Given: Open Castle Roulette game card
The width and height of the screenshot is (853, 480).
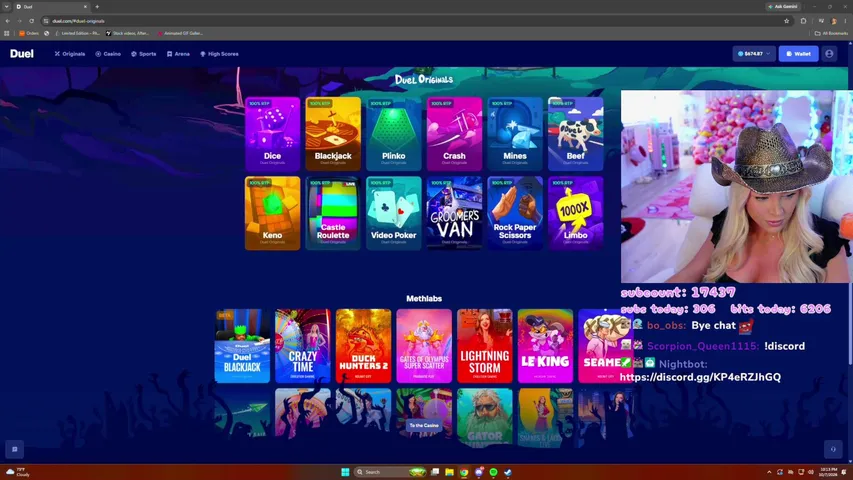Looking at the screenshot, I should pos(333,213).
